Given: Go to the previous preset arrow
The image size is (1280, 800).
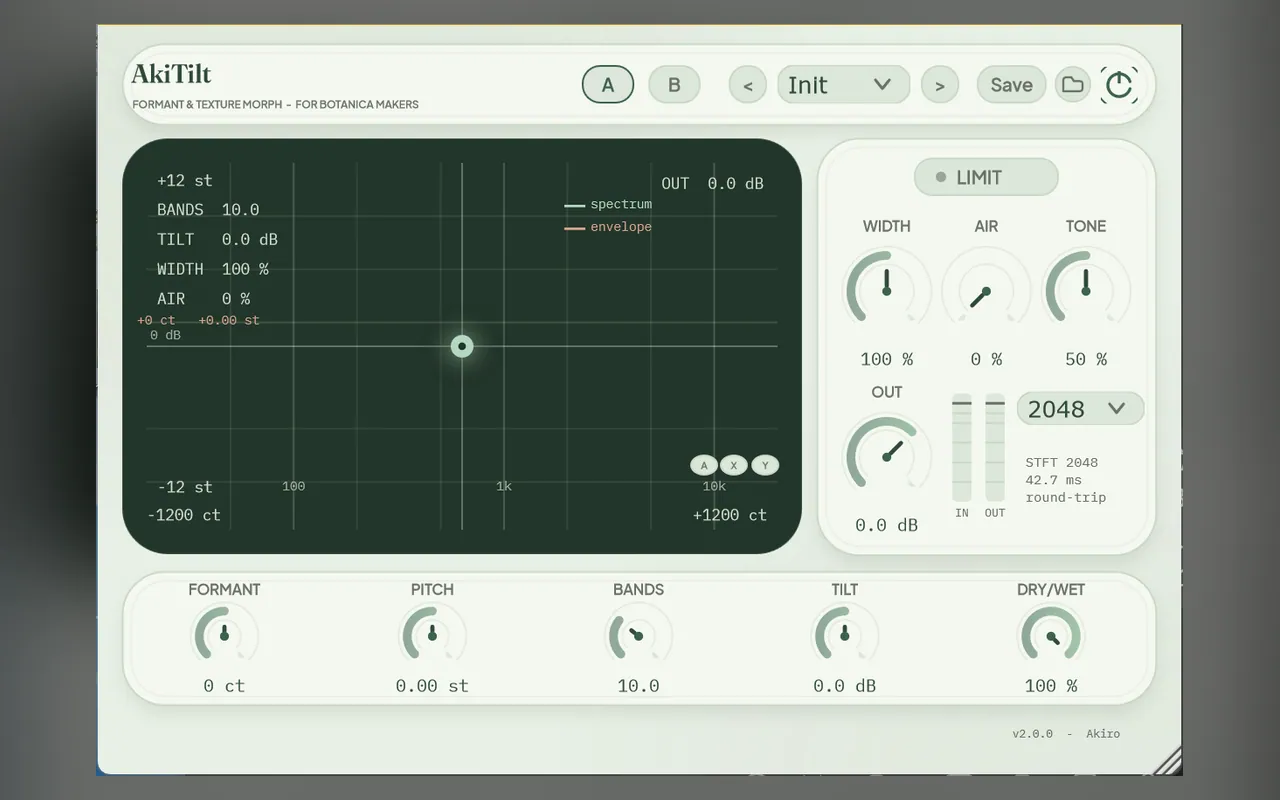Looking at the screenshot, I should click(x=748, y=85).
